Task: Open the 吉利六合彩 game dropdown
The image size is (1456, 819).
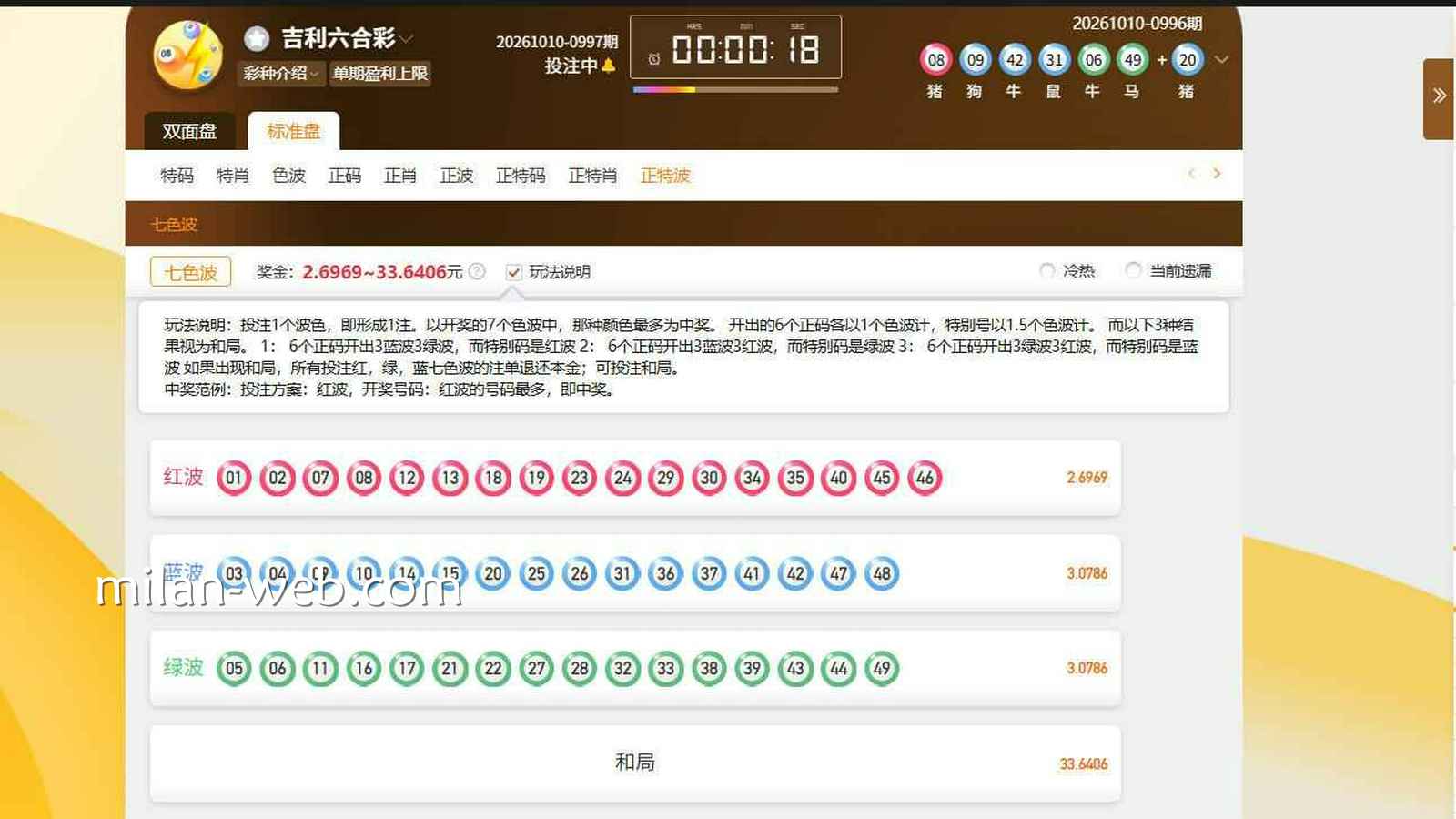Action: pyautogui.click(x=406, y=38)
